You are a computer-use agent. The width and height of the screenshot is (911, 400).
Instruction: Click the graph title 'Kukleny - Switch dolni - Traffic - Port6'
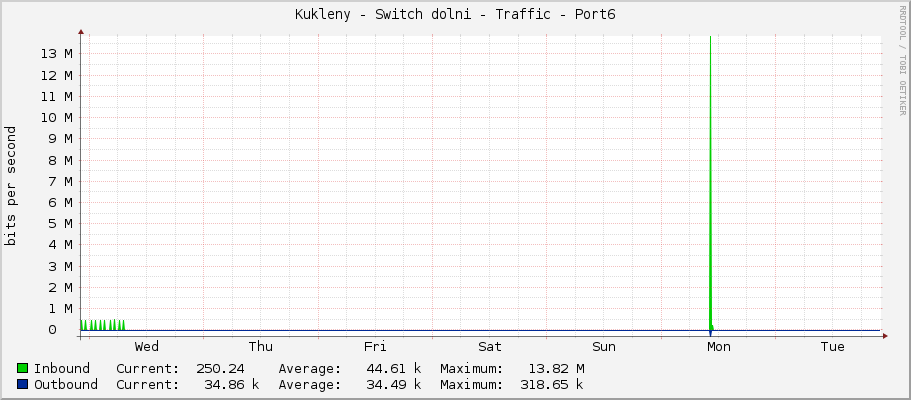(455, 15)
